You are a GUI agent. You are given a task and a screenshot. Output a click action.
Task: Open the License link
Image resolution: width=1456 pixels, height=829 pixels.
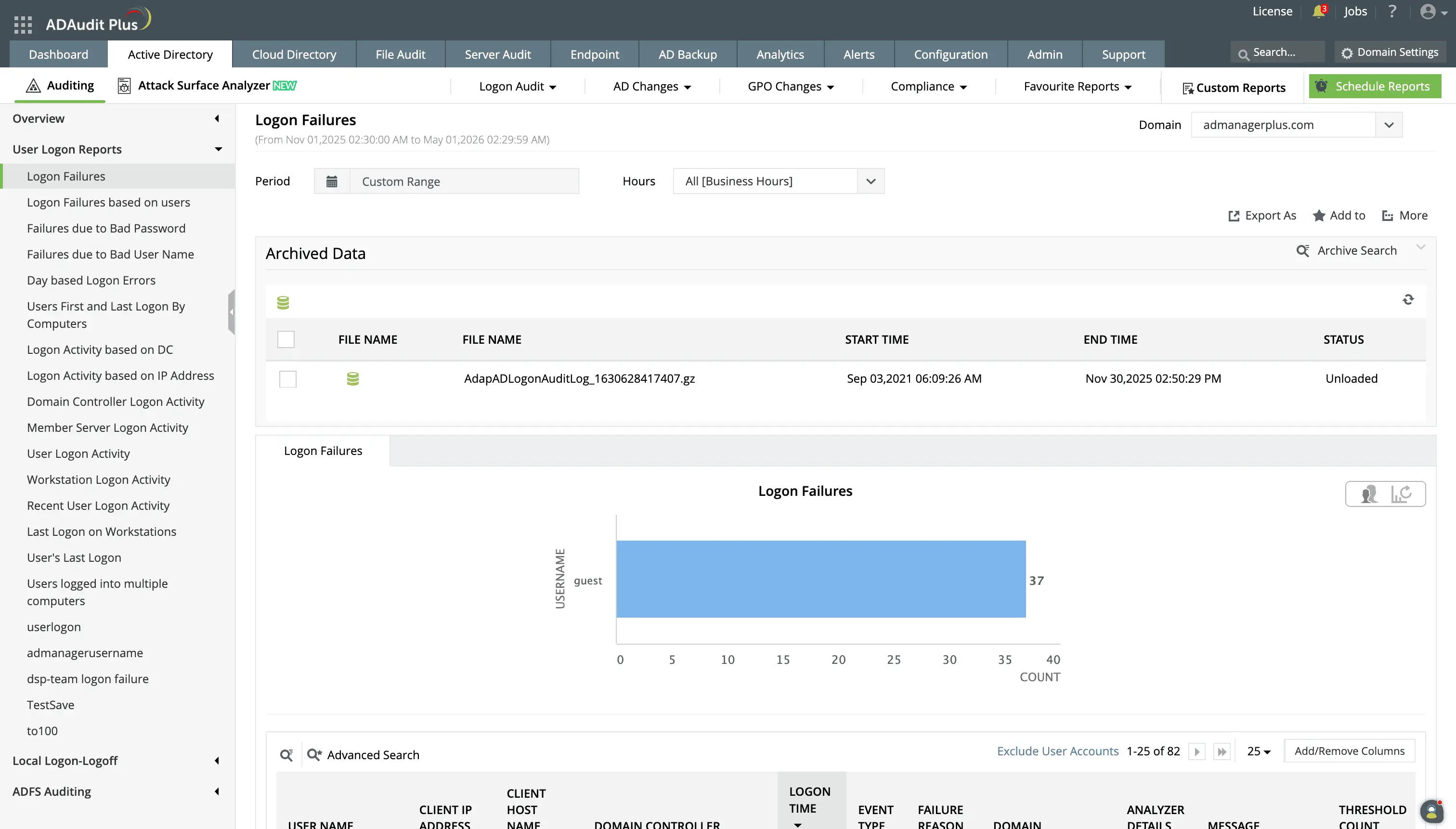1272,12
